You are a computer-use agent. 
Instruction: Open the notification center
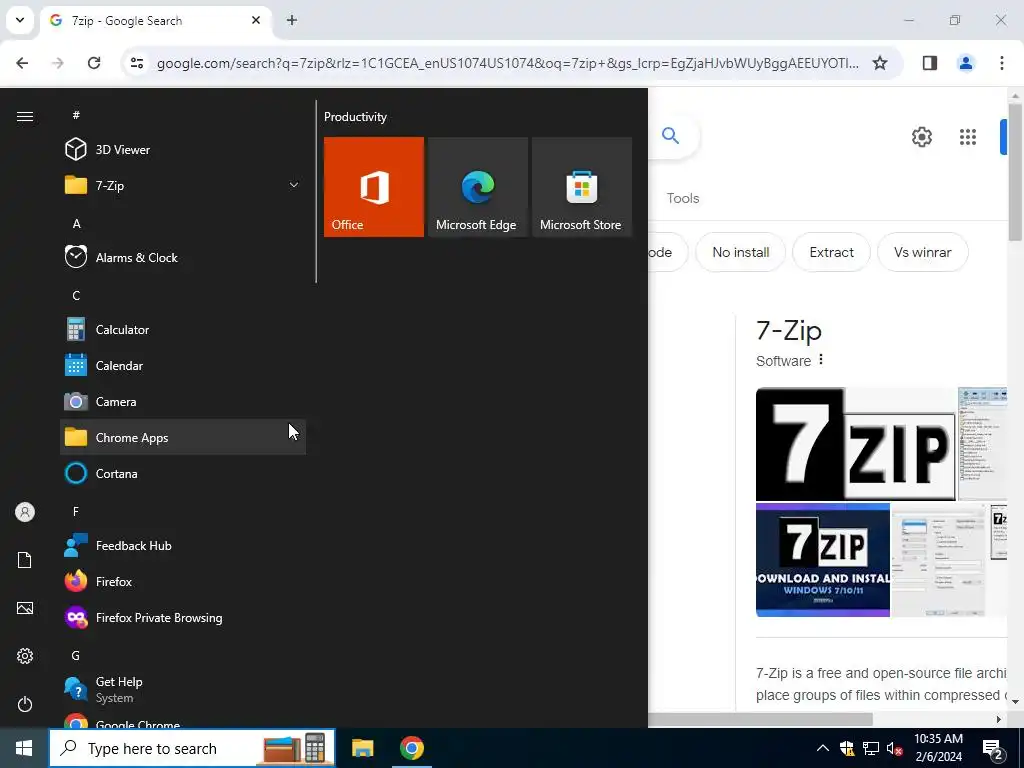click(x=993, y=748)
